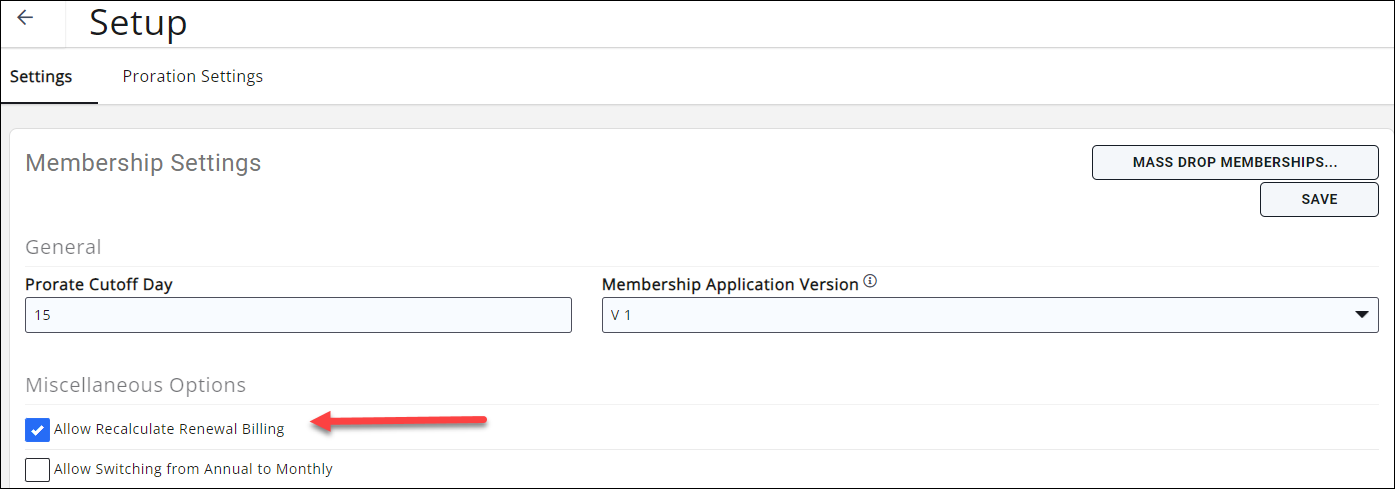Expand the Membership Application Version dropdown arrow
The image size is (1395, 489).
pyautogui.click(x=1361, y=315)
